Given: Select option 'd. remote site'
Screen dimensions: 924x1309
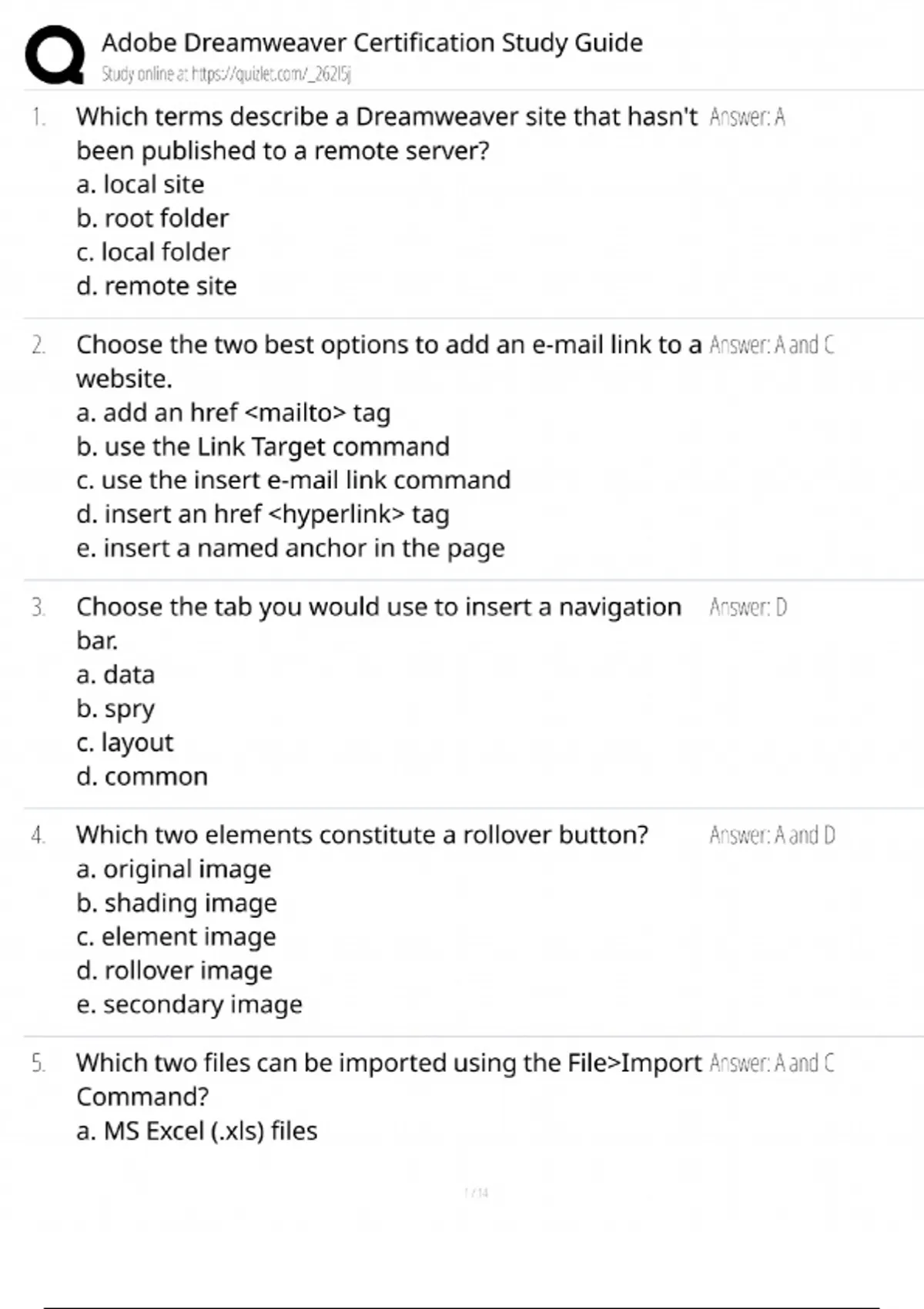Looking at the screenshot, I should pyautogui.click(x=156, y=286).
